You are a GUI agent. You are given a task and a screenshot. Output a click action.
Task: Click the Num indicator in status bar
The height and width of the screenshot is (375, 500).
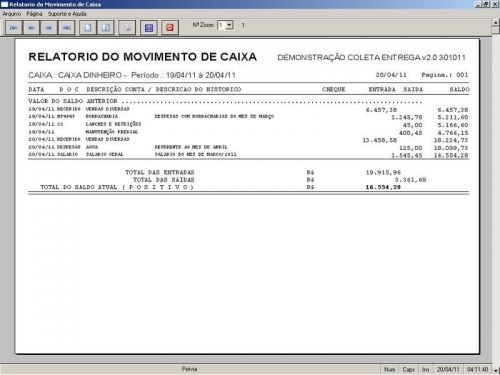pos(389,370)
